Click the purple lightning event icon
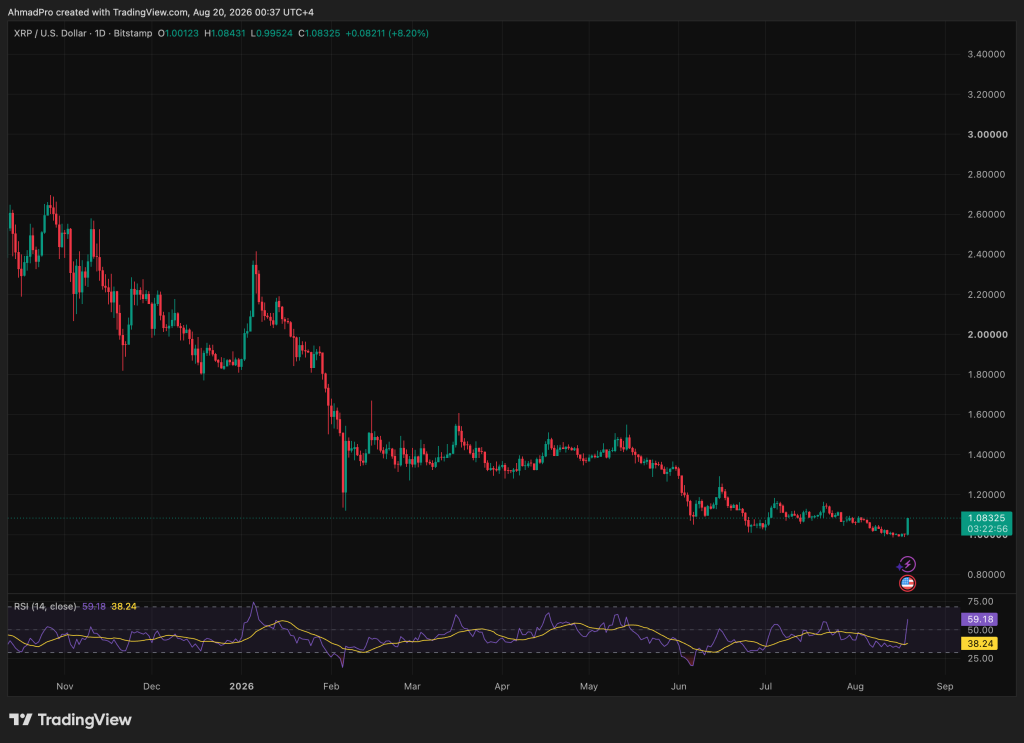The width and height of the screenshot is (1024, 743). (x=907, y=564)
